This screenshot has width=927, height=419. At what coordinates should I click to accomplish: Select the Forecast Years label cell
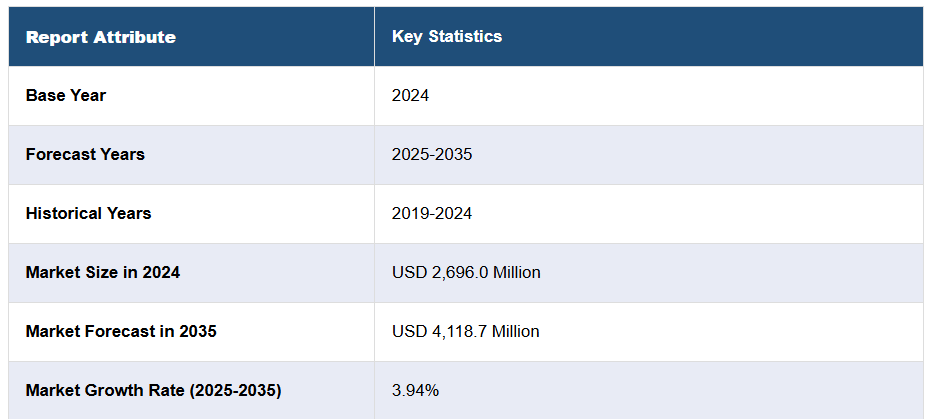click(85, 155)
